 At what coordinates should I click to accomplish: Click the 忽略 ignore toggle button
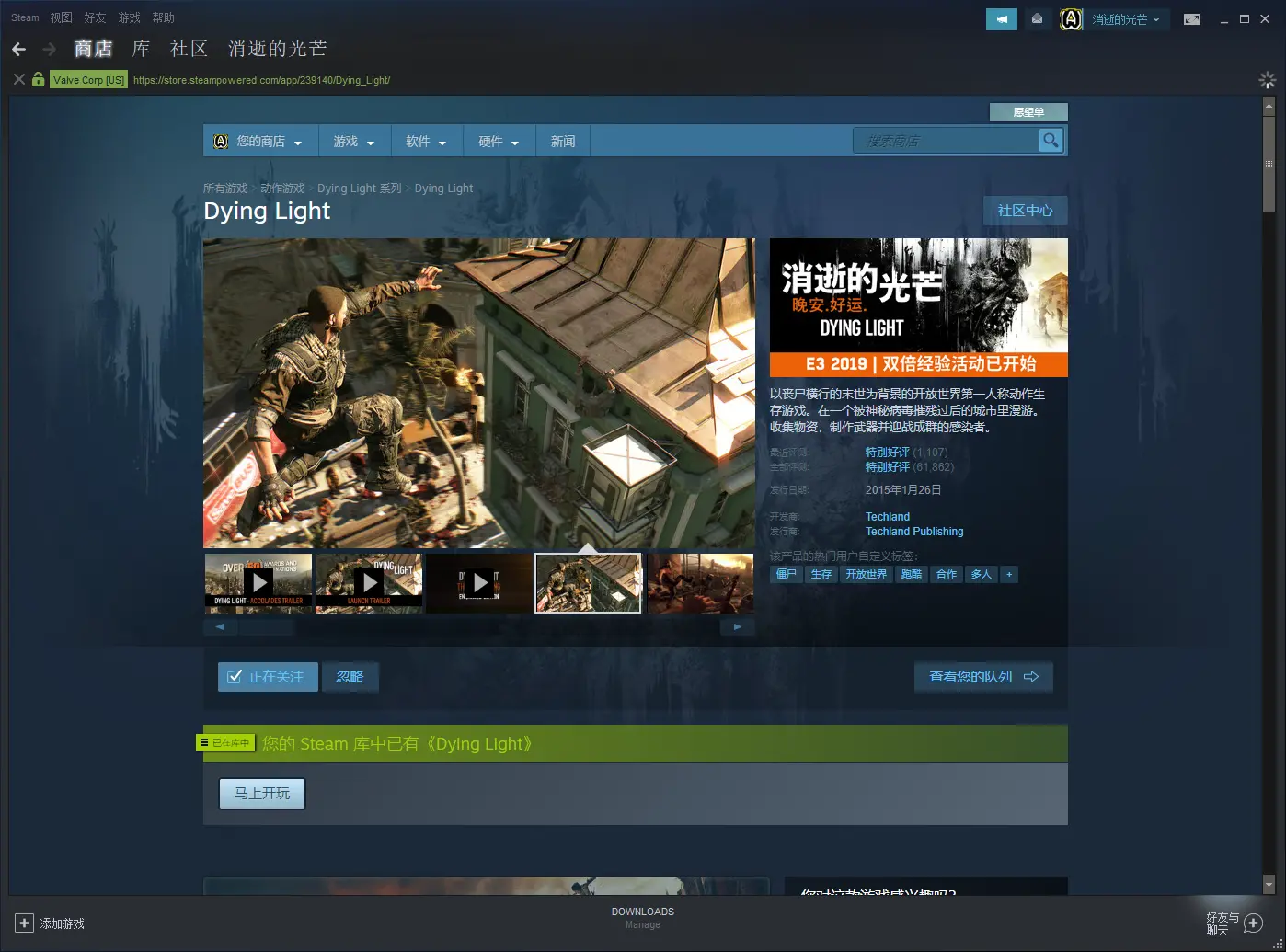click(x=350, y=677)
